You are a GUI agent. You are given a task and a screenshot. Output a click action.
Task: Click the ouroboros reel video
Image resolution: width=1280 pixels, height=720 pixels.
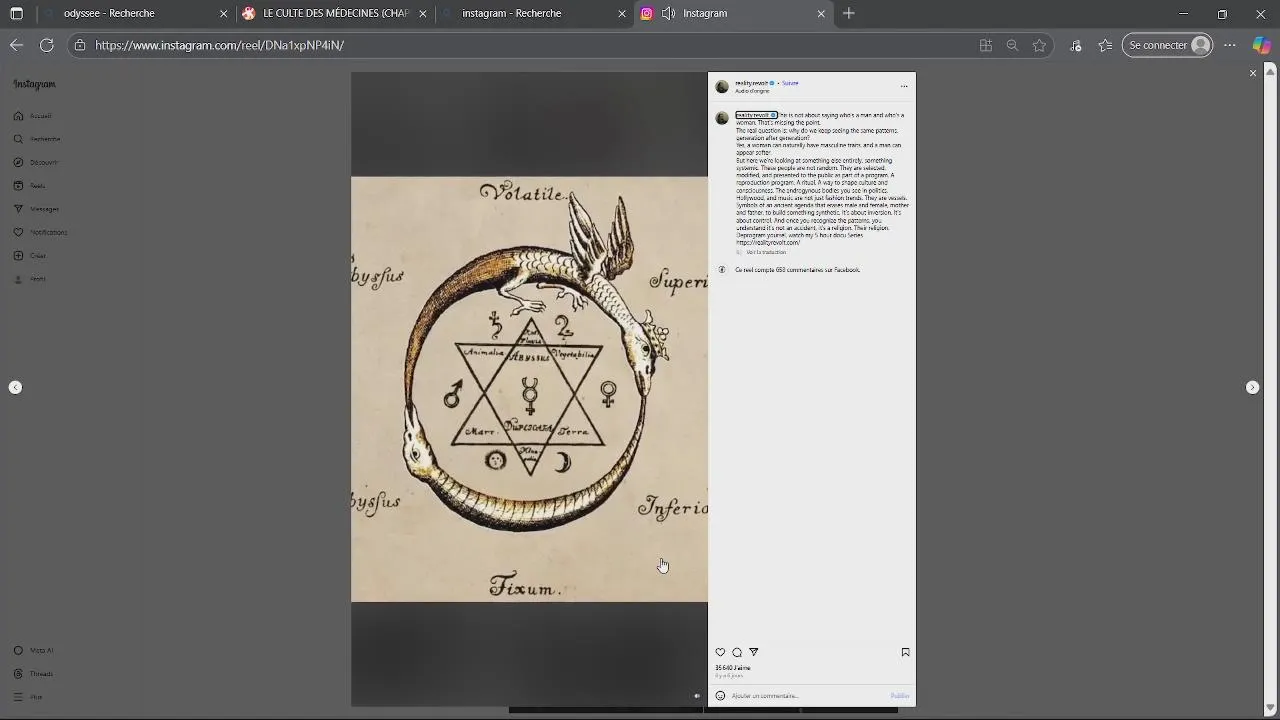(x=529, y=389)
